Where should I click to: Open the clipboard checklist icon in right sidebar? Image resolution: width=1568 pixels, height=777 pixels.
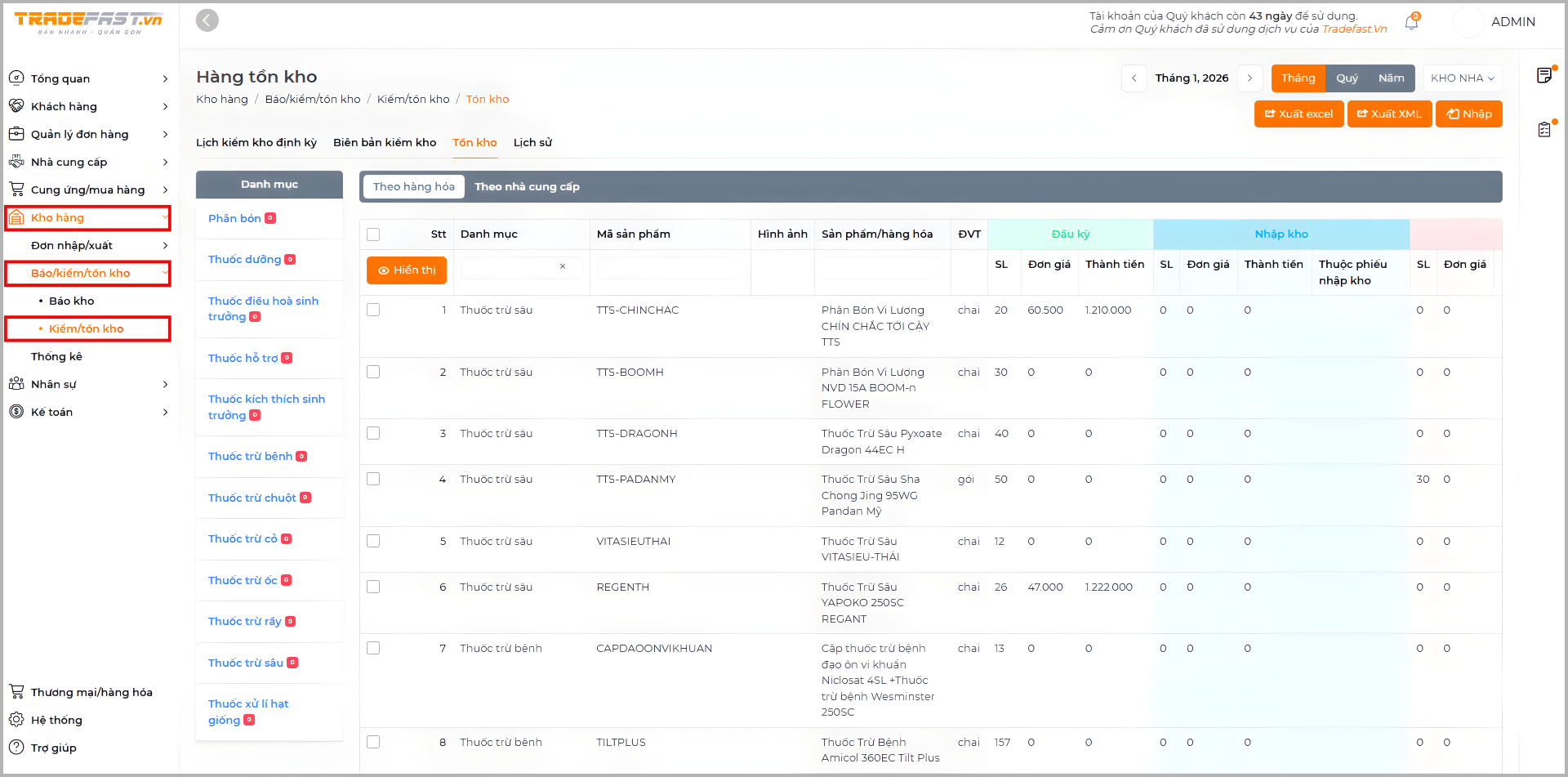[x=1544, y=130]
